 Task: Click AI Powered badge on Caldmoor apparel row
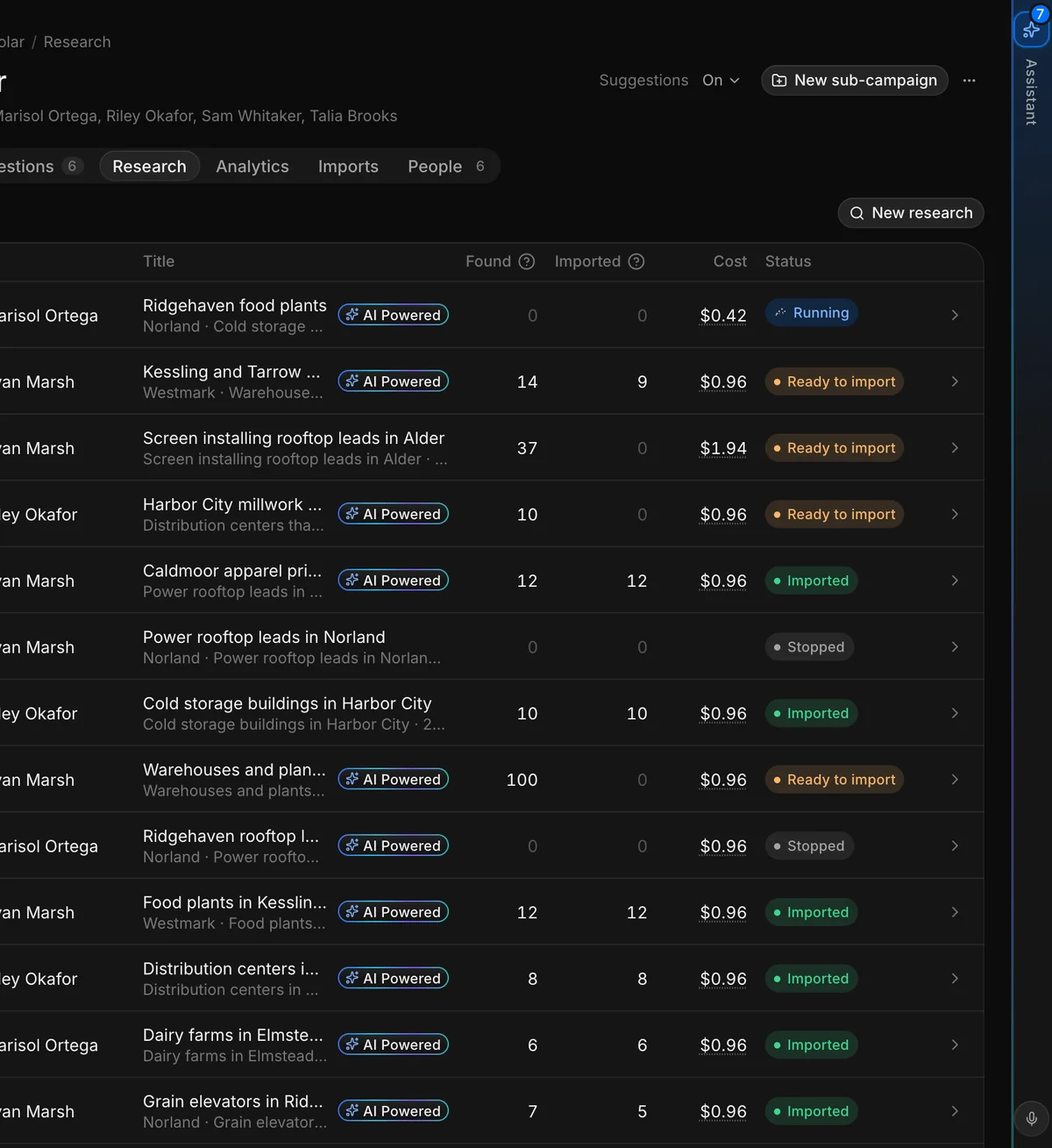394,581
